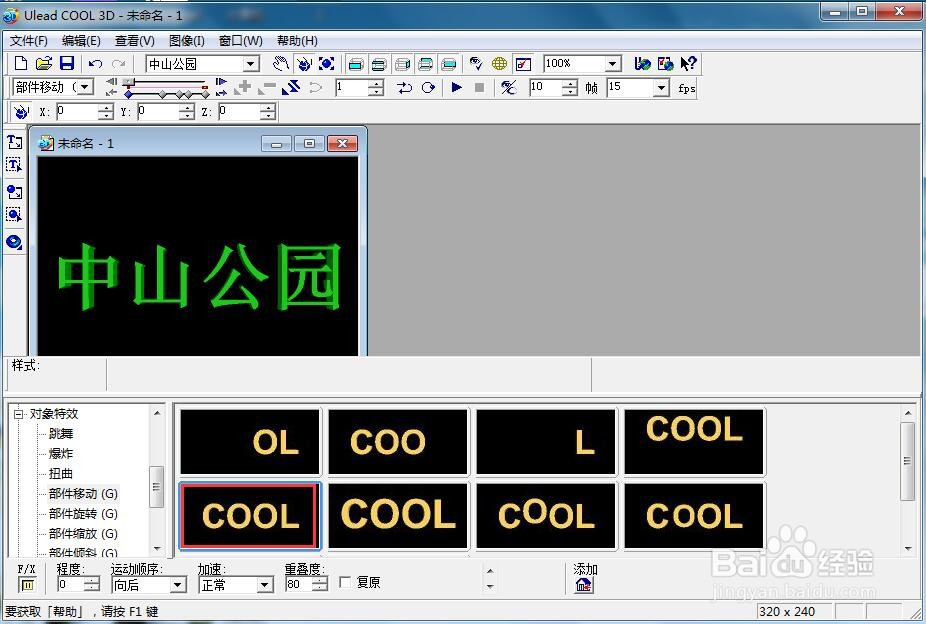The width and height of the screenshot is (926, 624).
Task: Toggle the smooth-motion icon left of the 10 field
Action: pos(508,87)
